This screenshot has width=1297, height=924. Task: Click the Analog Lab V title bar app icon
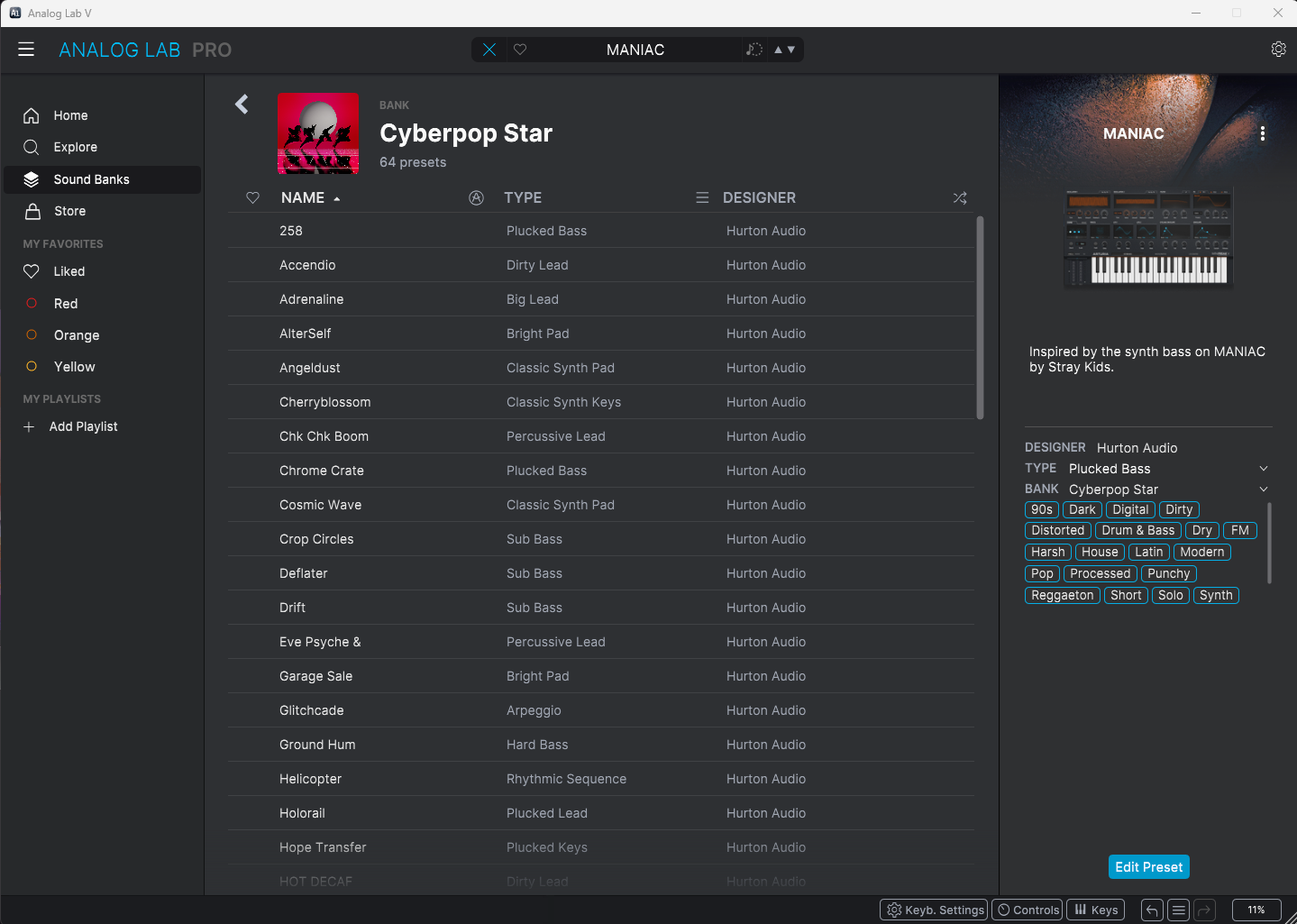coord(14,13)
